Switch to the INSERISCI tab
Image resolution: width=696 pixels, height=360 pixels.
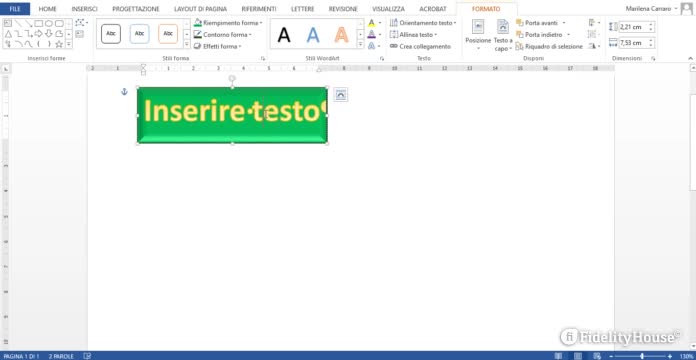pos(84,9)
